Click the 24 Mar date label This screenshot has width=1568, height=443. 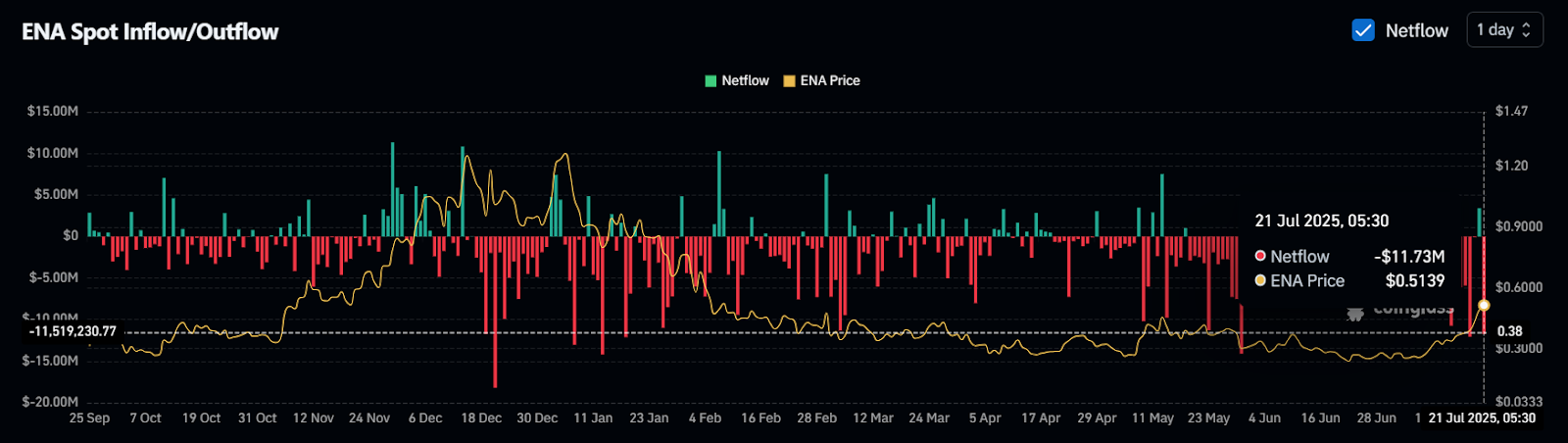click(929, 418)
